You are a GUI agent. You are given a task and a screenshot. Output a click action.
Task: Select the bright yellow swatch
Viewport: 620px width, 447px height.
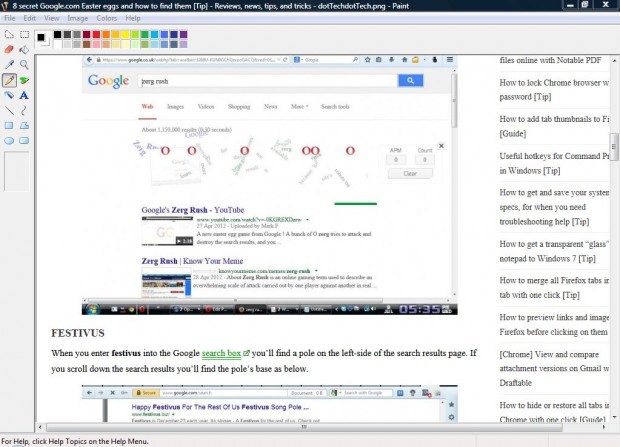pyautogui.click(x=125, y=34)
